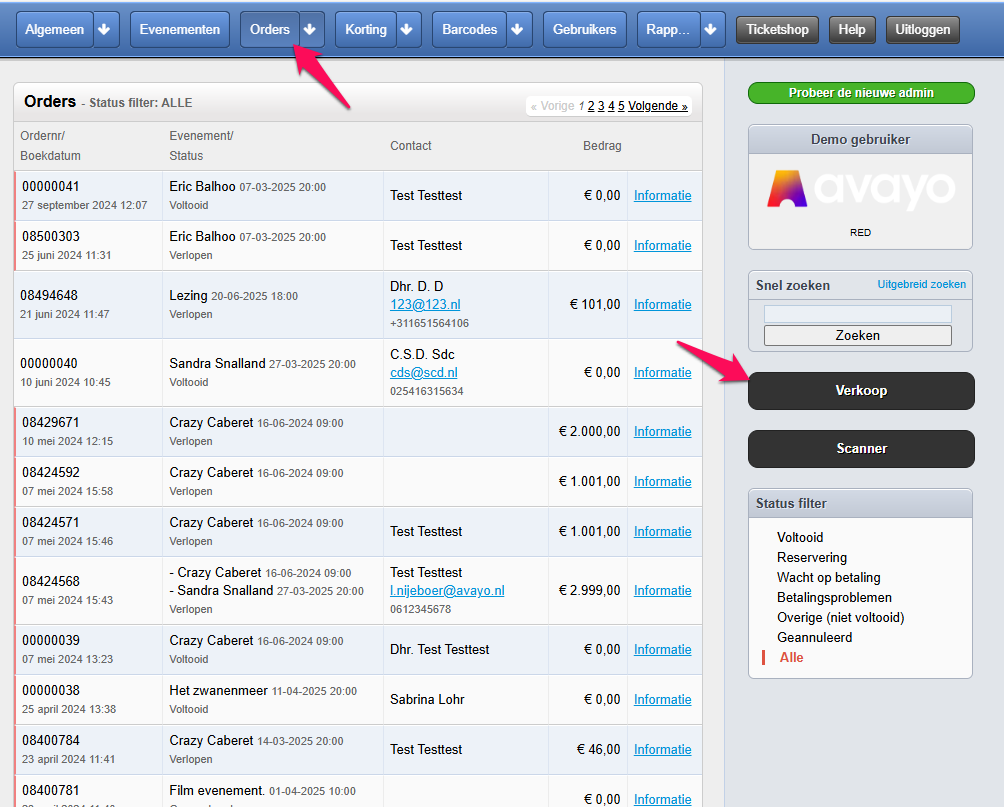Click email link 123@123.nl

click(x=425, y=304)
